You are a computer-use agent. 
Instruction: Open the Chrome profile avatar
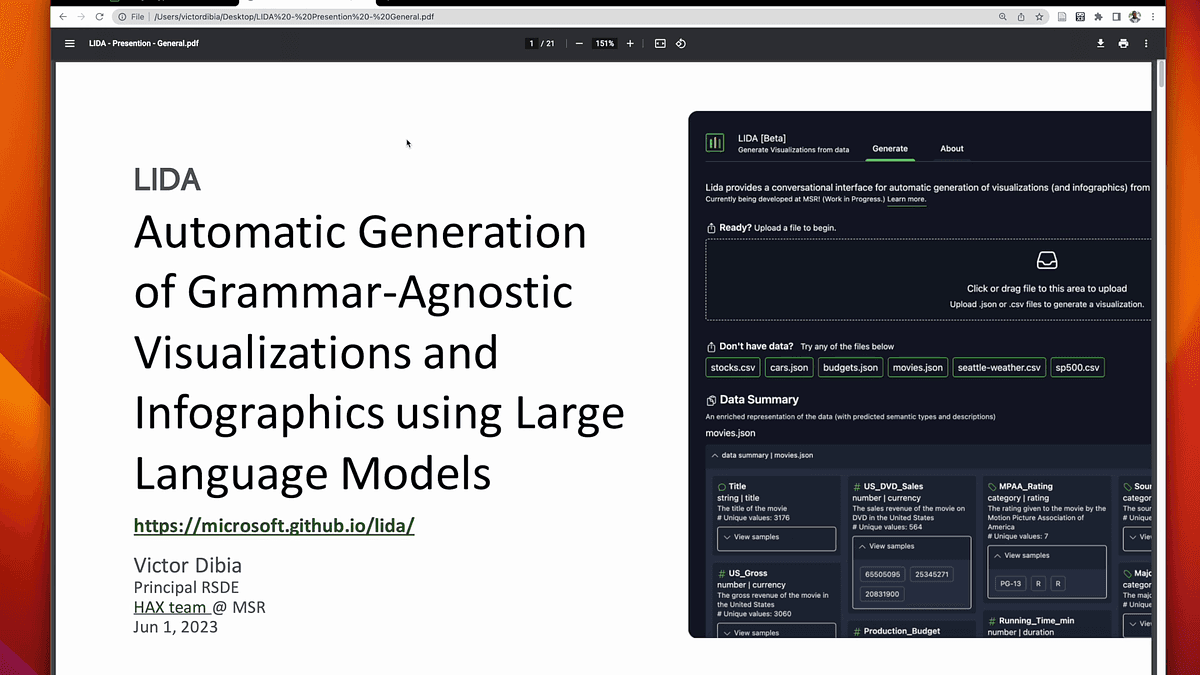click(1135, 17)
